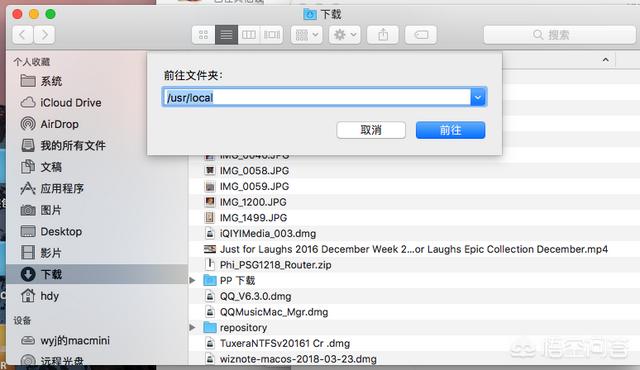640x370 pixels.
Task: Open the item arrangement dropdown
Action: click(307, 35)
